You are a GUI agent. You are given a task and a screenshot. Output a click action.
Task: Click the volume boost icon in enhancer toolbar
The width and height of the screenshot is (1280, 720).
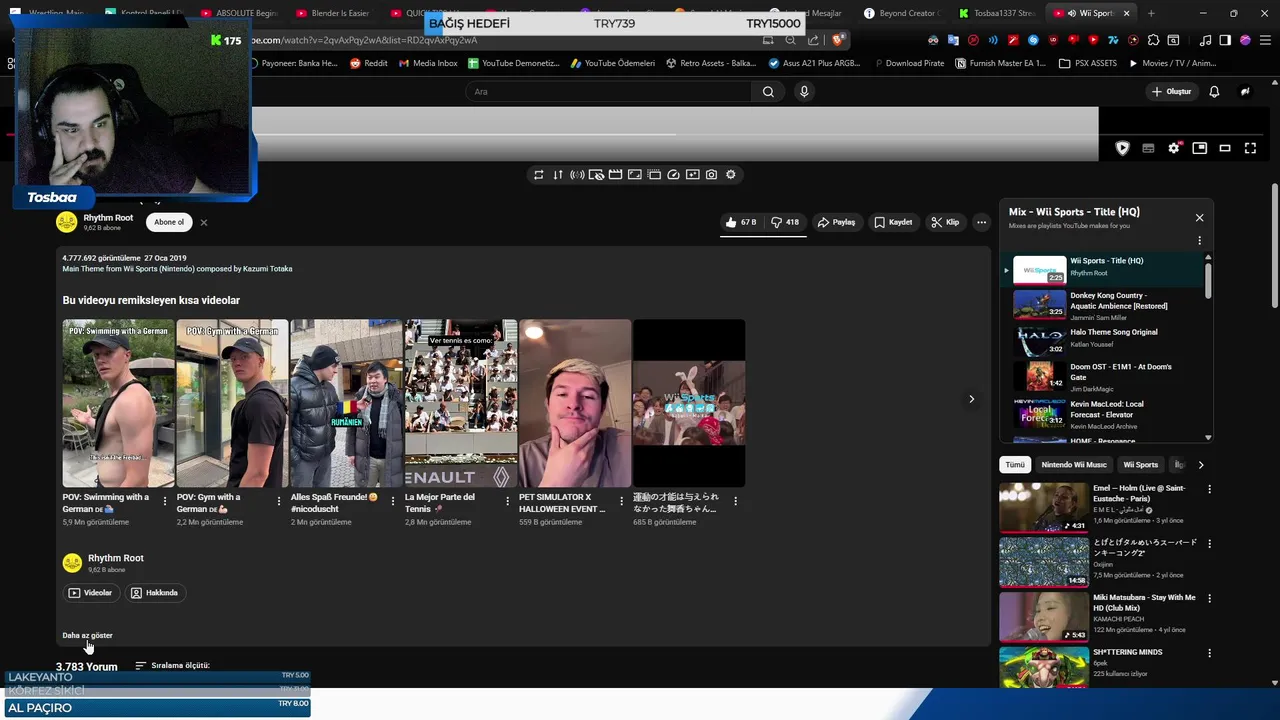click(577, 174)
